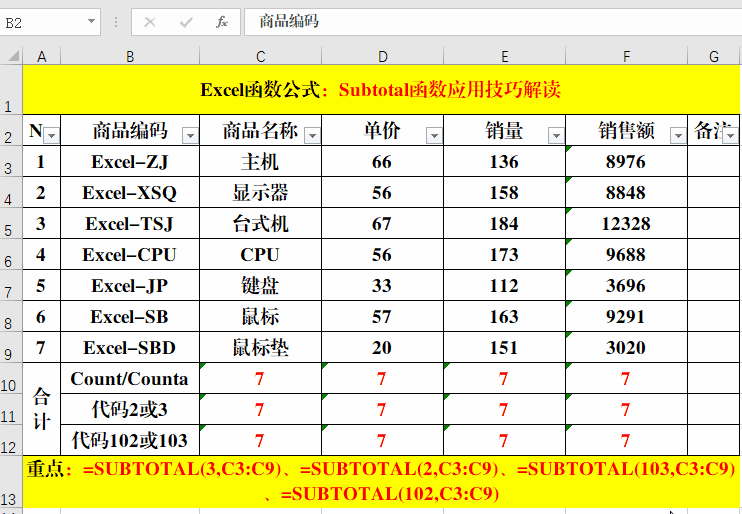
Task: Click the red 7 in 代码102或103 row, column F
Action: pos(627,440)
